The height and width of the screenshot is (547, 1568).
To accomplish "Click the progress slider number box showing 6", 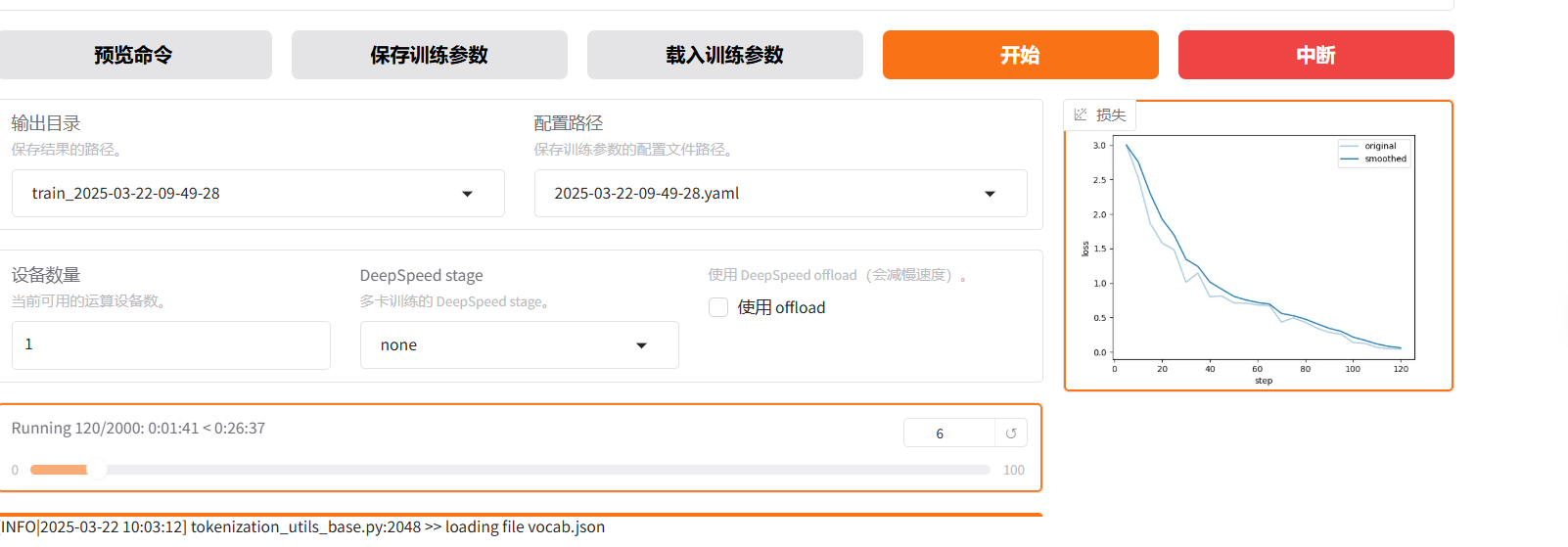I will tap(947, 433).
